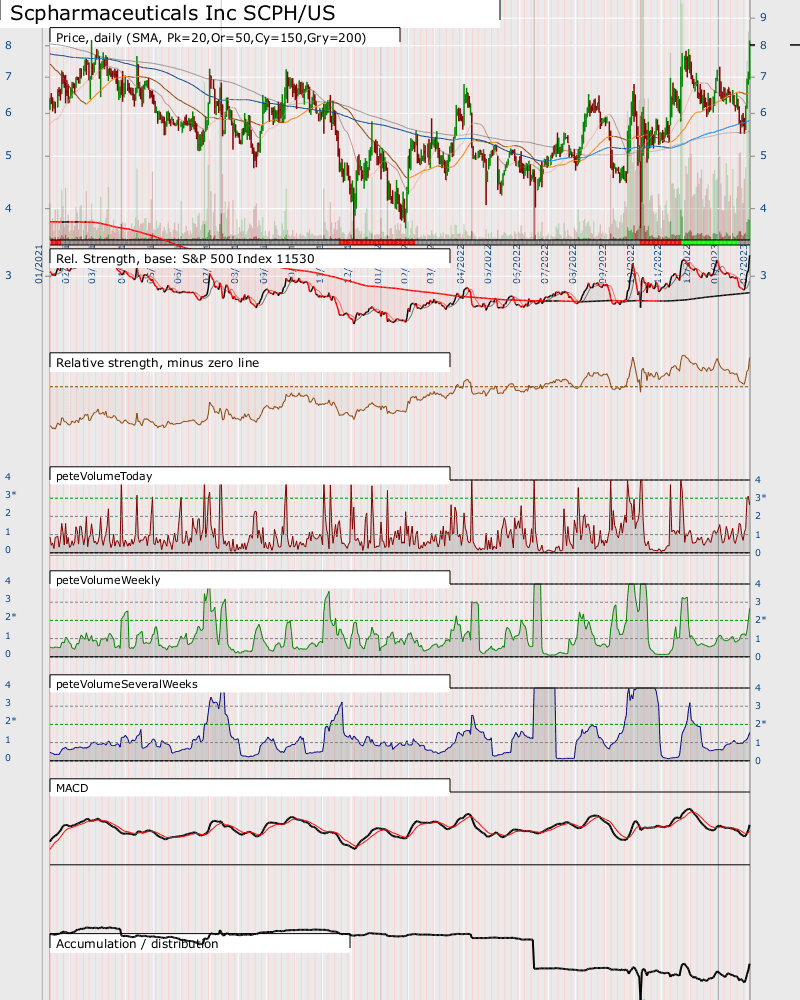
Task: Select the Price, daily SMA panel label
Action: [211, 38]
